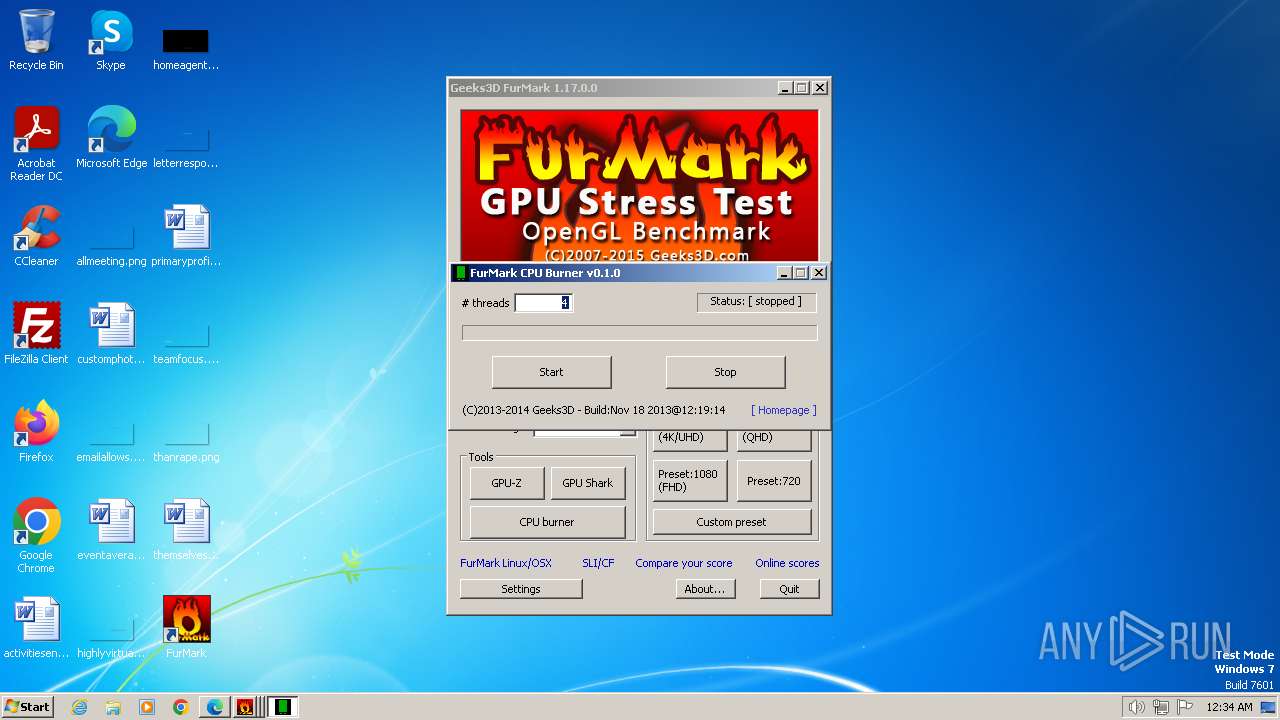The height and width of the screenshot is (720, 1280).
Task: Select the eventavera Word document
Action: coord(111,530)
